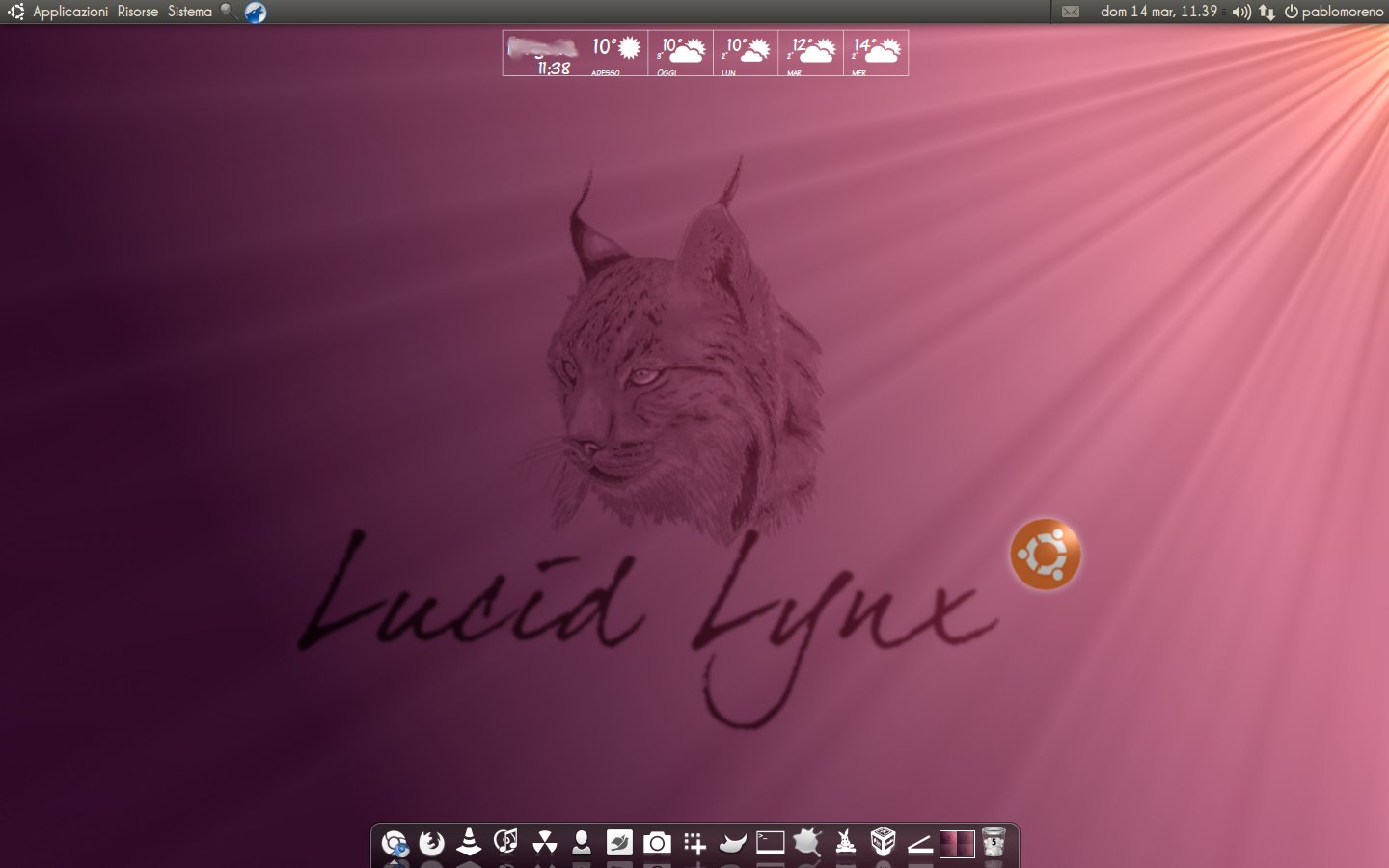1389x868 pixels.
Task: Click the 11:38 clock in weather widget
Action: (x=554, y=68)
